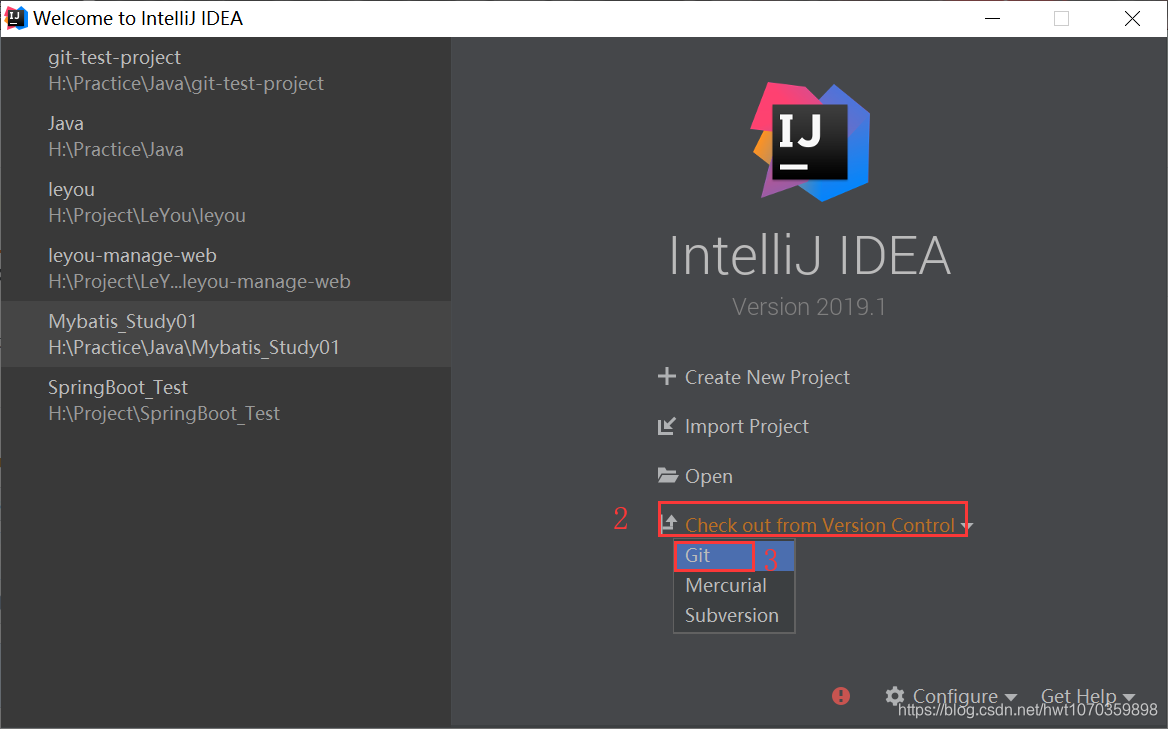The height and width of the screenshot is (729, 1168).
Task: Expand Check out from Version Control dropdown arrow
Action: pyautogui.click(x=967, y=526)
